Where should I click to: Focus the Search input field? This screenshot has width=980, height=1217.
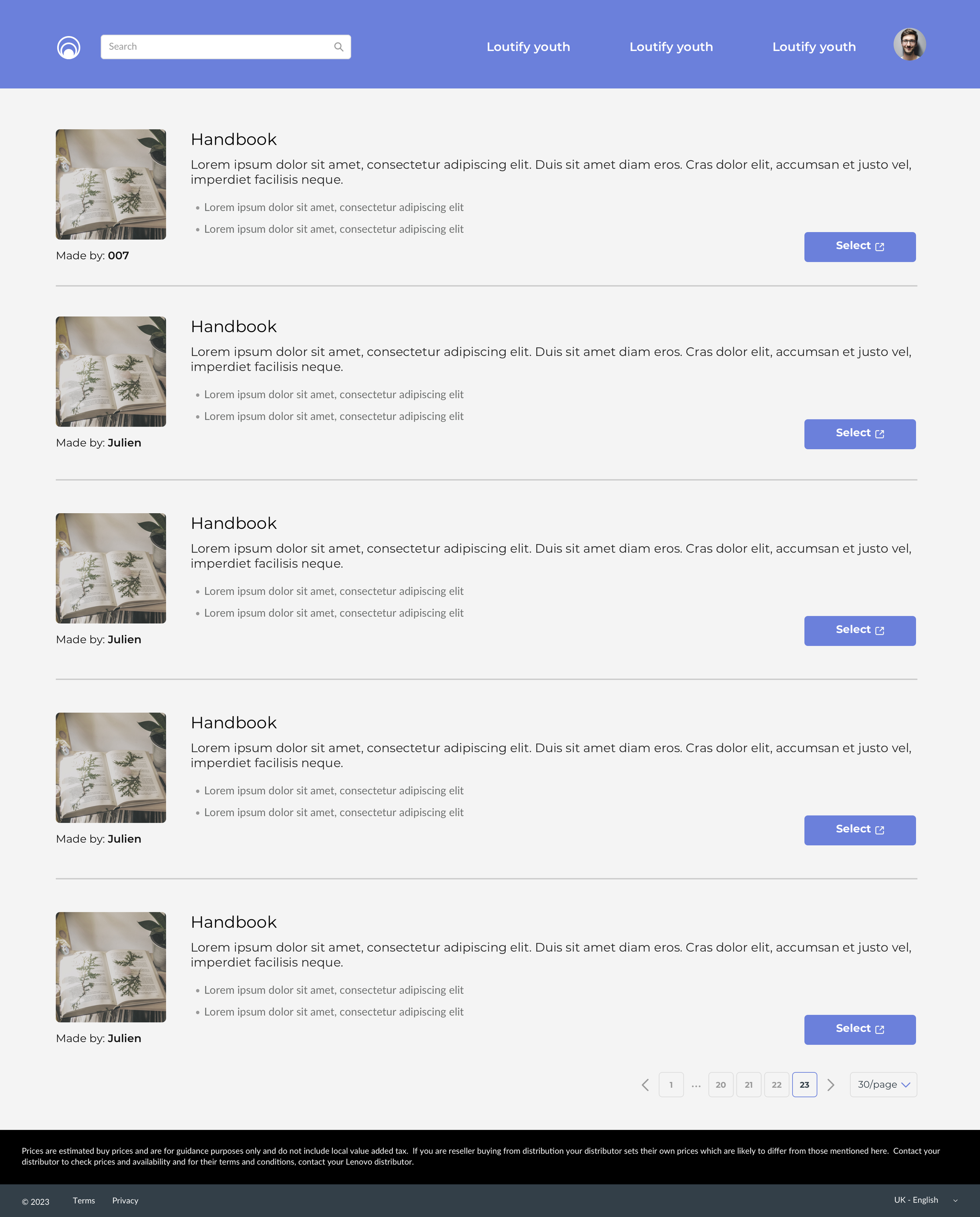(226, 47)
